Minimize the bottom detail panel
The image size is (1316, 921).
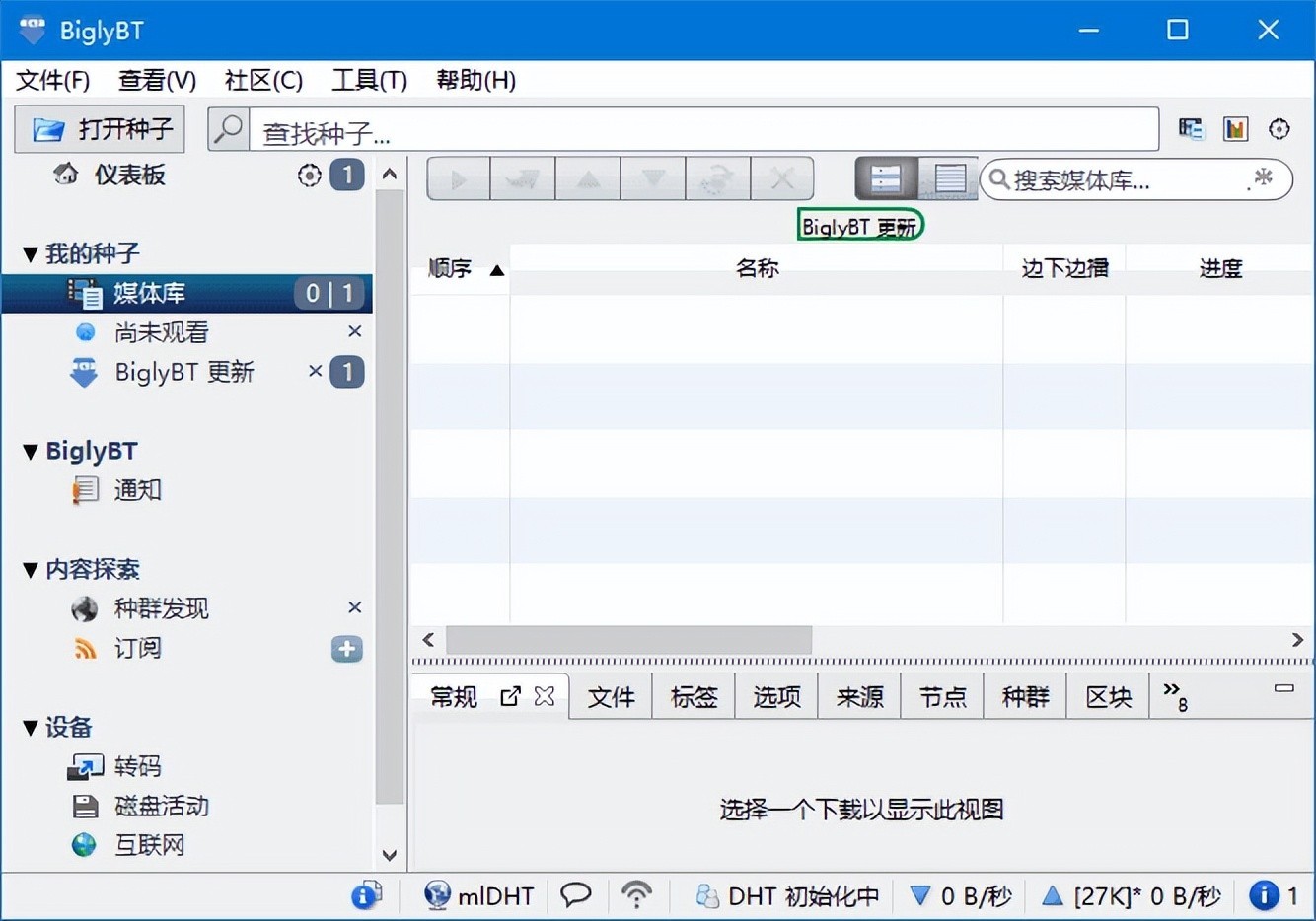(1283, 688)
